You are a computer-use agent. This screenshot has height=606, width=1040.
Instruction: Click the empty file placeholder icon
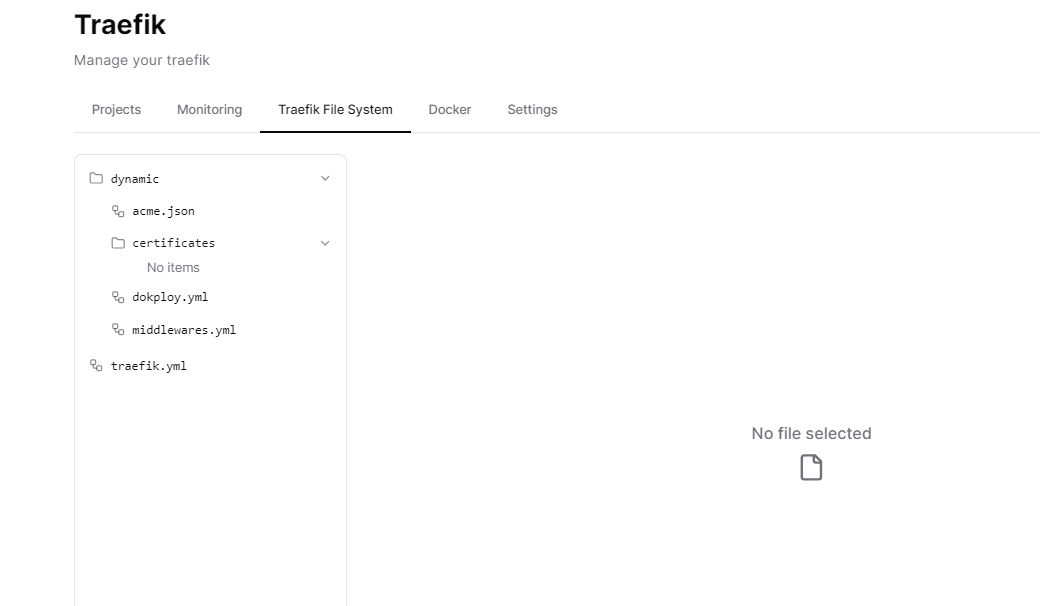click(x=811, y=467)
